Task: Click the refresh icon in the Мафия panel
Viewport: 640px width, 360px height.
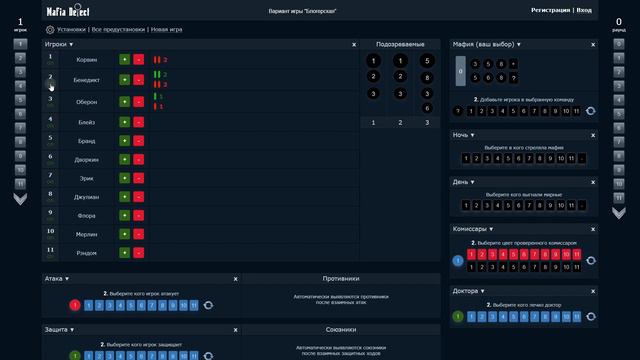Action: [591, 111]
